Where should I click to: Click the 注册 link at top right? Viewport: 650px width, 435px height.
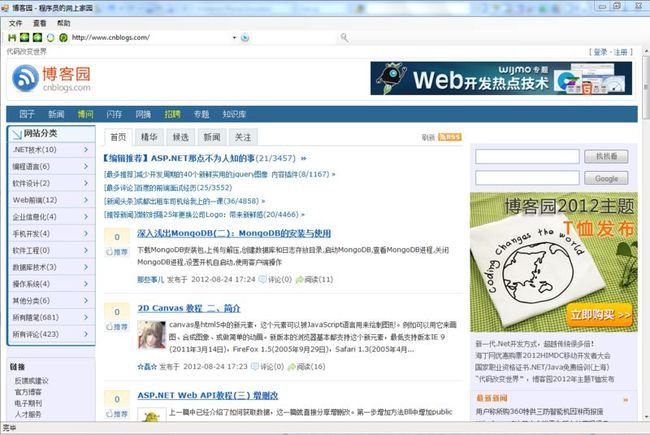pos(621,52)
